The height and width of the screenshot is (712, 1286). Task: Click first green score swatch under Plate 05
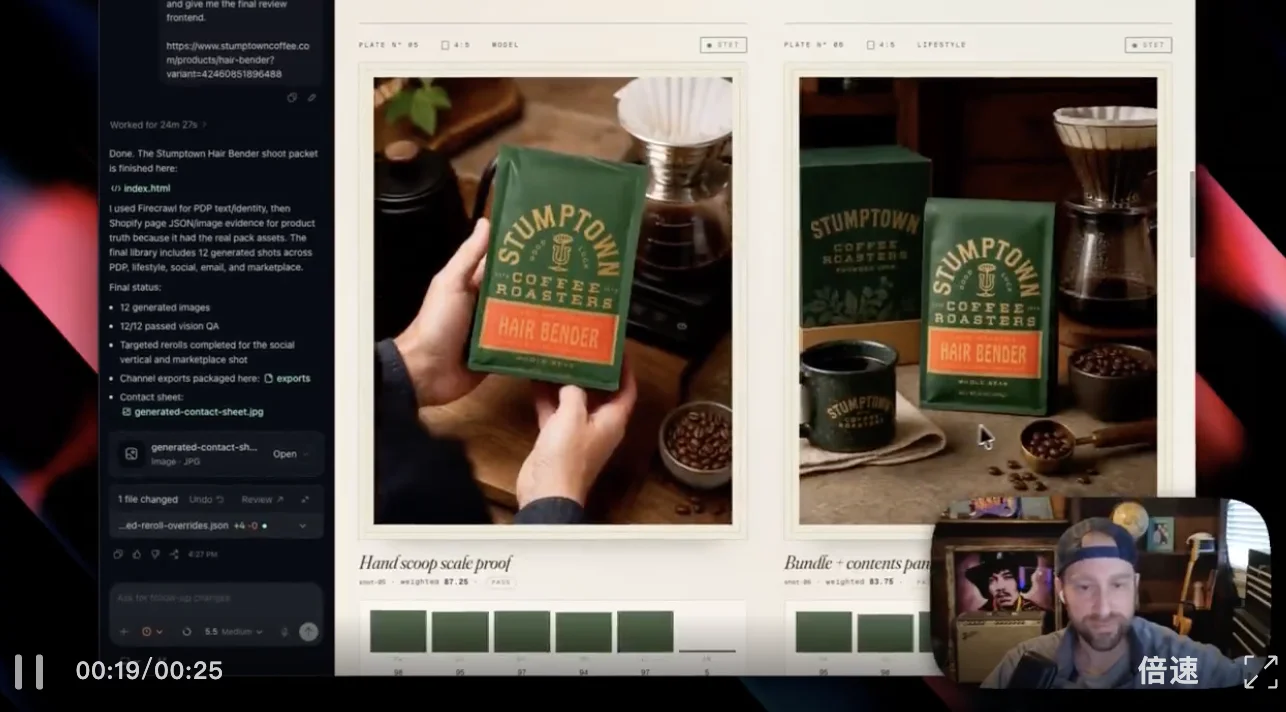click(398, 632)
